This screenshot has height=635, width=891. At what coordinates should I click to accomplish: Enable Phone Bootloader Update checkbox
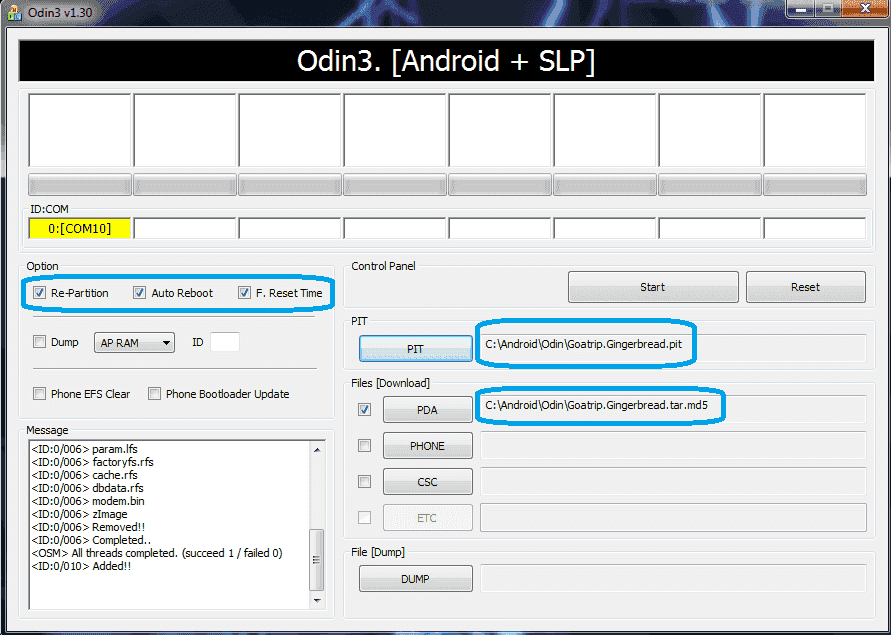point(154,394)
